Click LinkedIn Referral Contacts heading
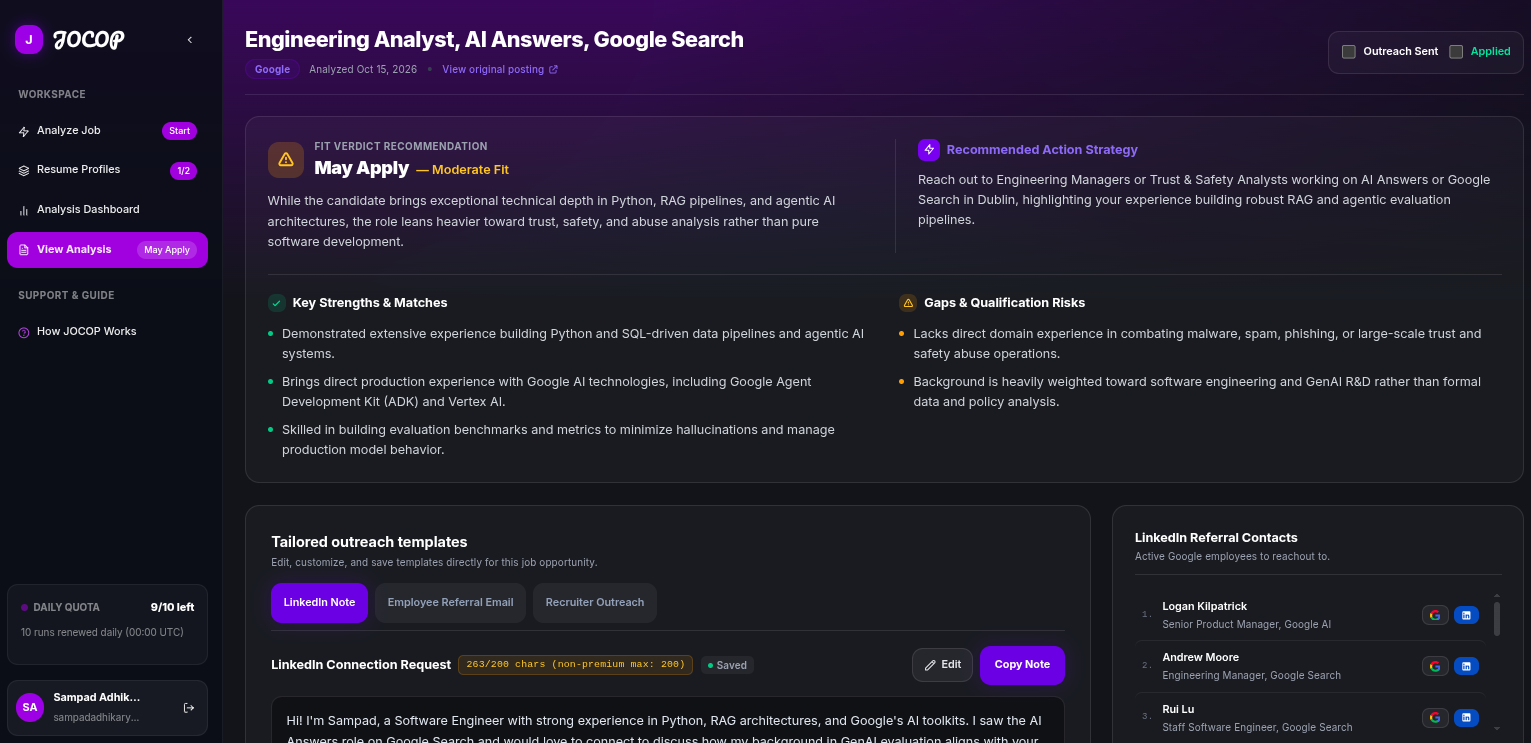 tap(1216, 538)
